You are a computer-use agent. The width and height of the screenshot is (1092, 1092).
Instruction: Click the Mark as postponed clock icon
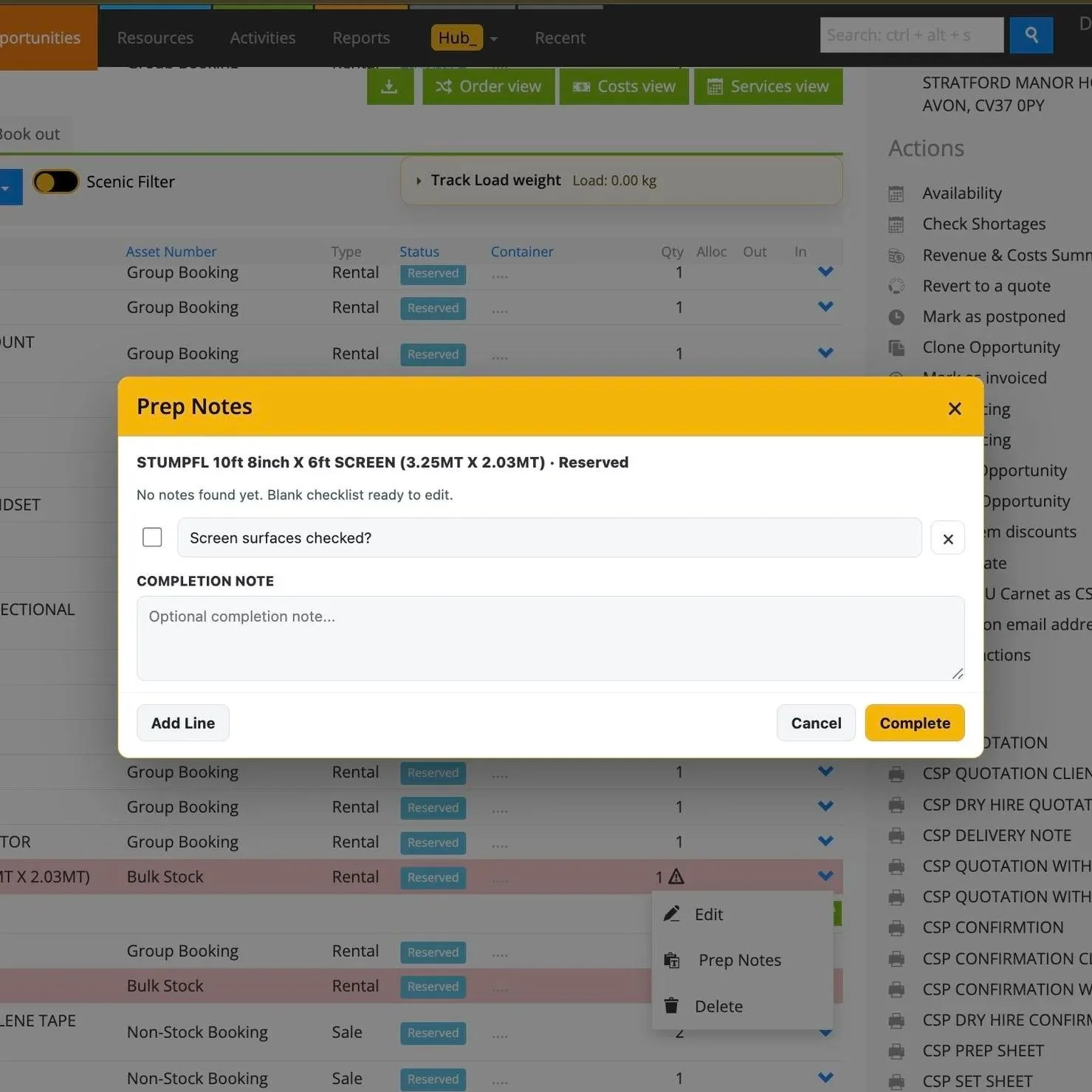pyautogui.click(x=896, y=317)
